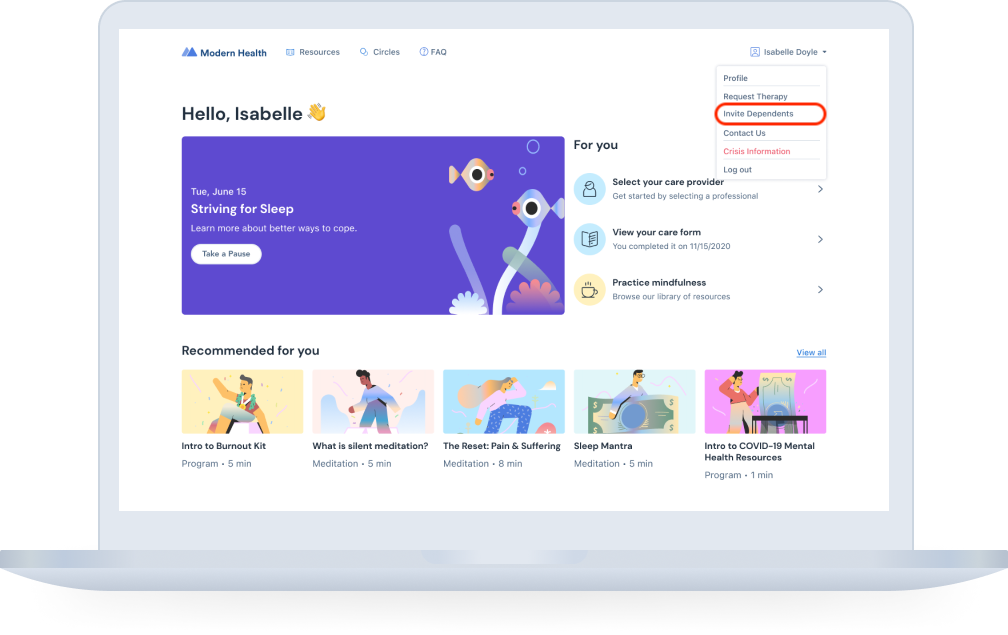Click the FAQ question mark icon
The image size is (1008, 635).
coord(423,52)
